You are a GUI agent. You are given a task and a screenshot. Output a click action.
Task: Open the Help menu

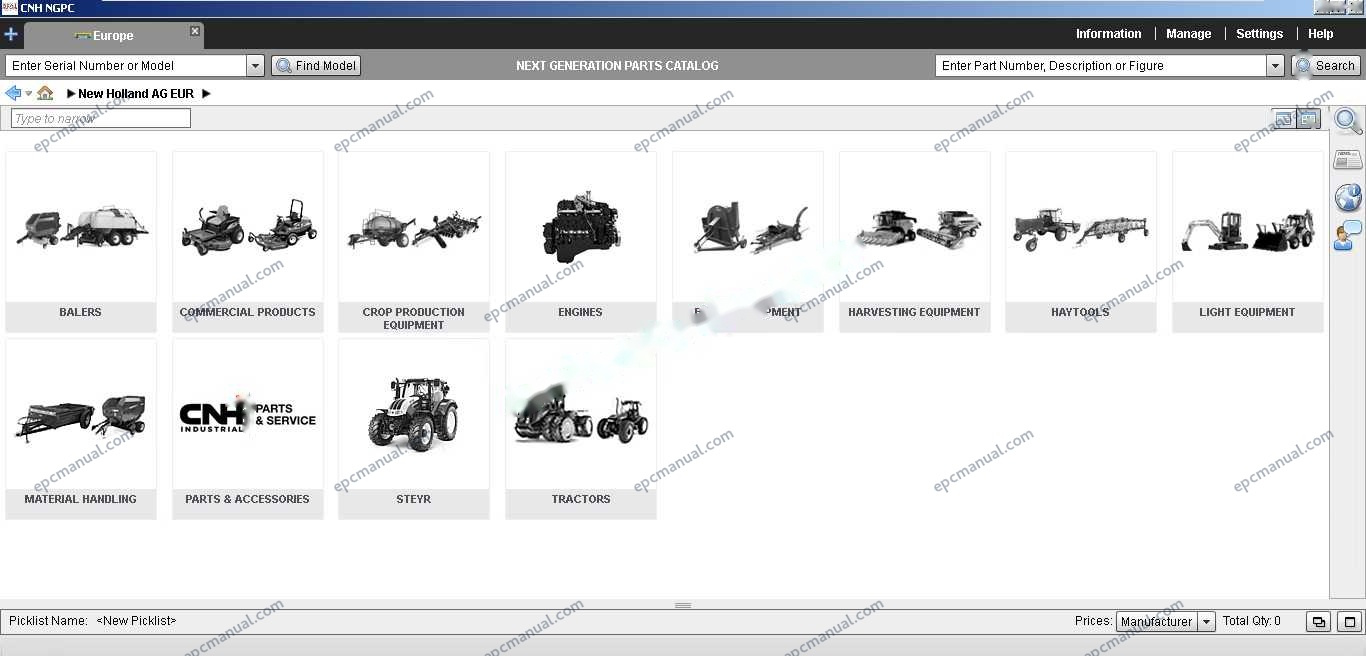pyautogui.click(x=1320, y=34)
